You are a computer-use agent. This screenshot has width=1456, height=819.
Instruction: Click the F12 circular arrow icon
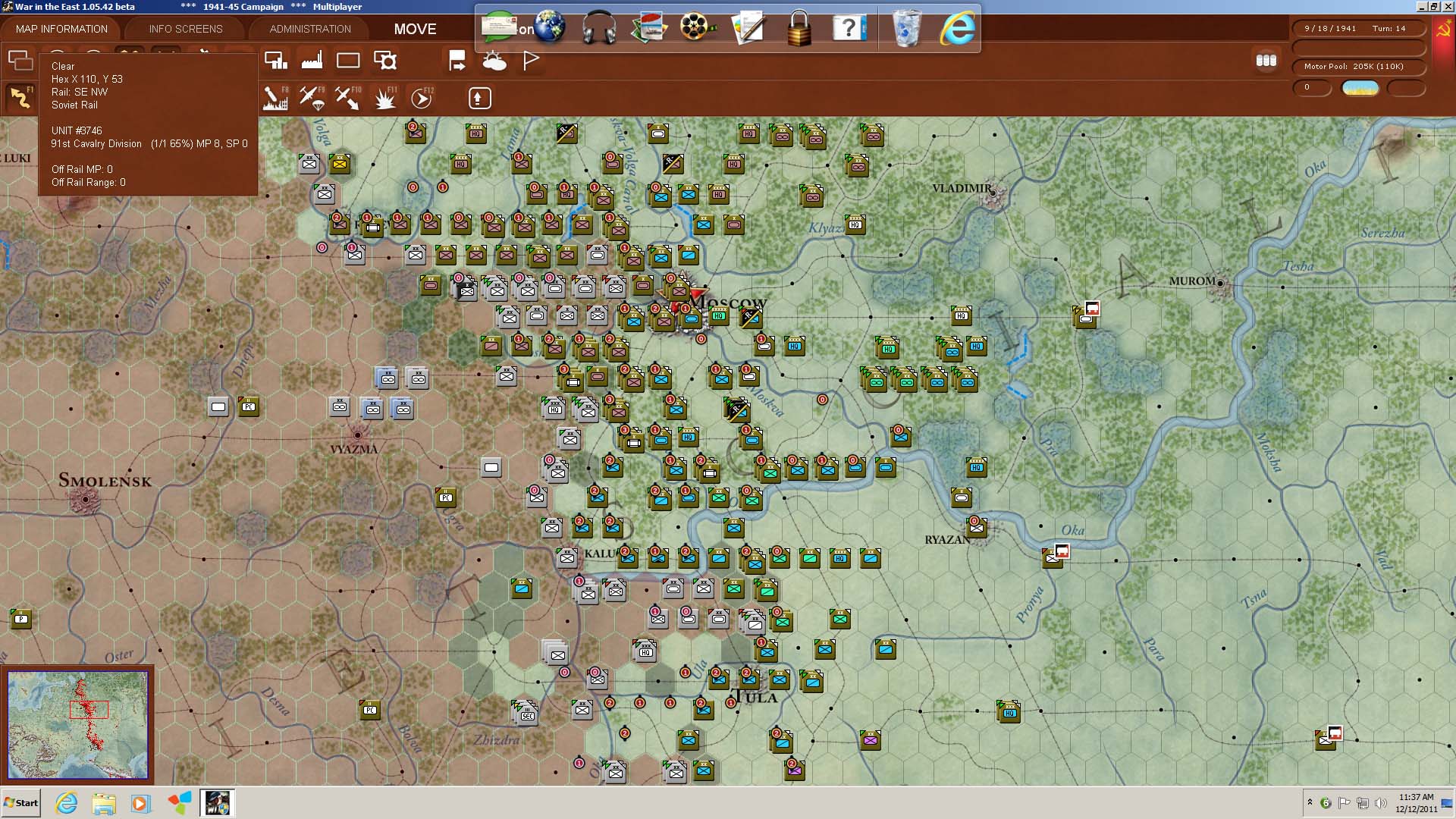pyautogui.click(x=422, y=98)
